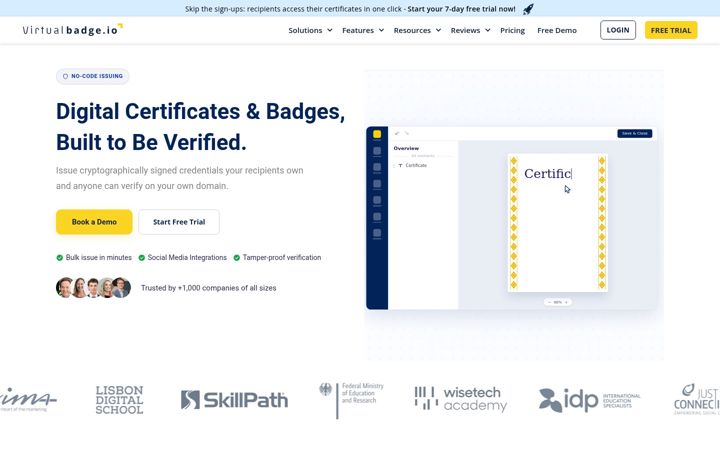Click the green check next to Social Media Integrations
This screenshot has width=720, height=450.
point(141,258)
